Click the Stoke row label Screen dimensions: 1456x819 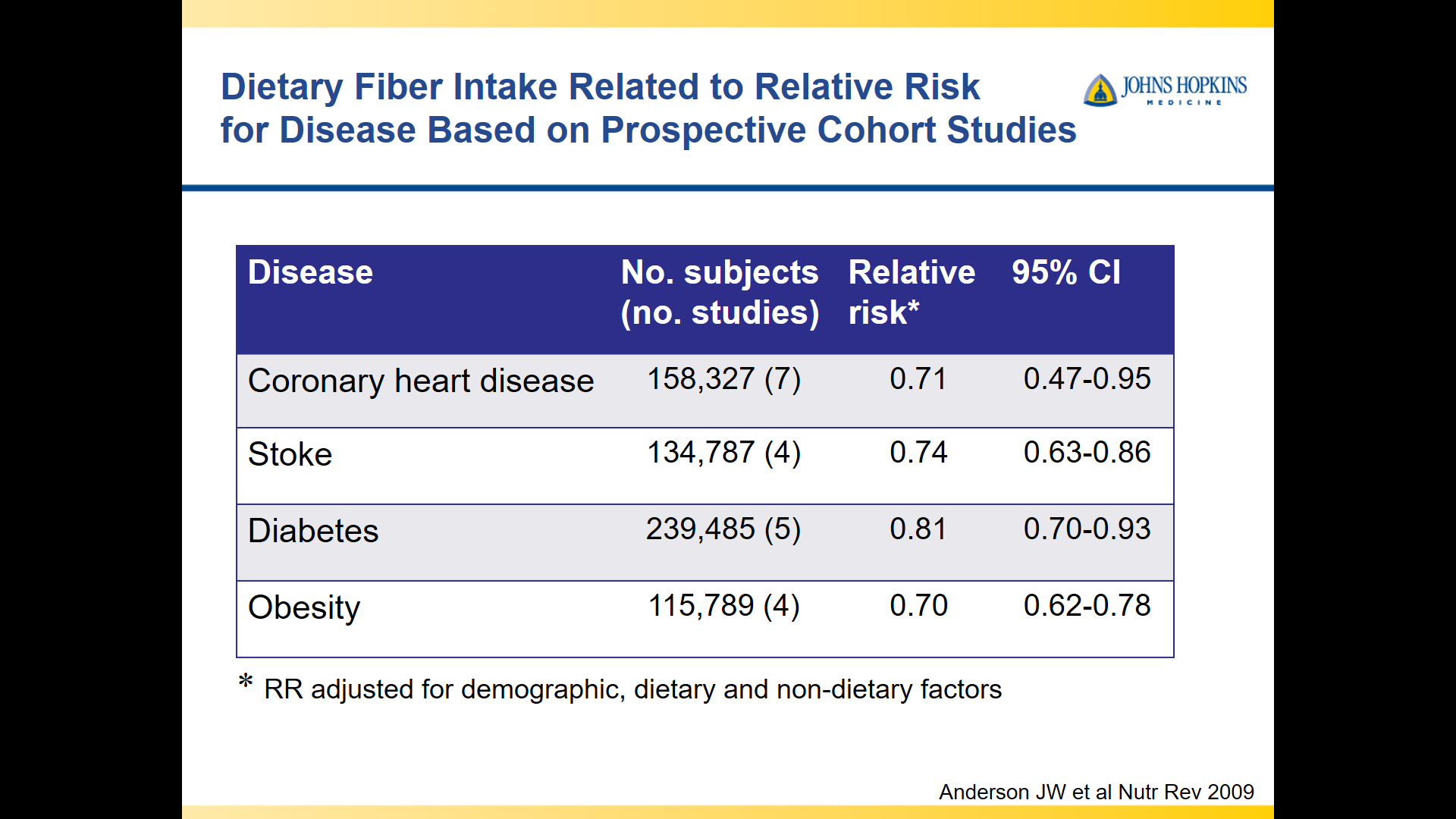click(290, 454)
